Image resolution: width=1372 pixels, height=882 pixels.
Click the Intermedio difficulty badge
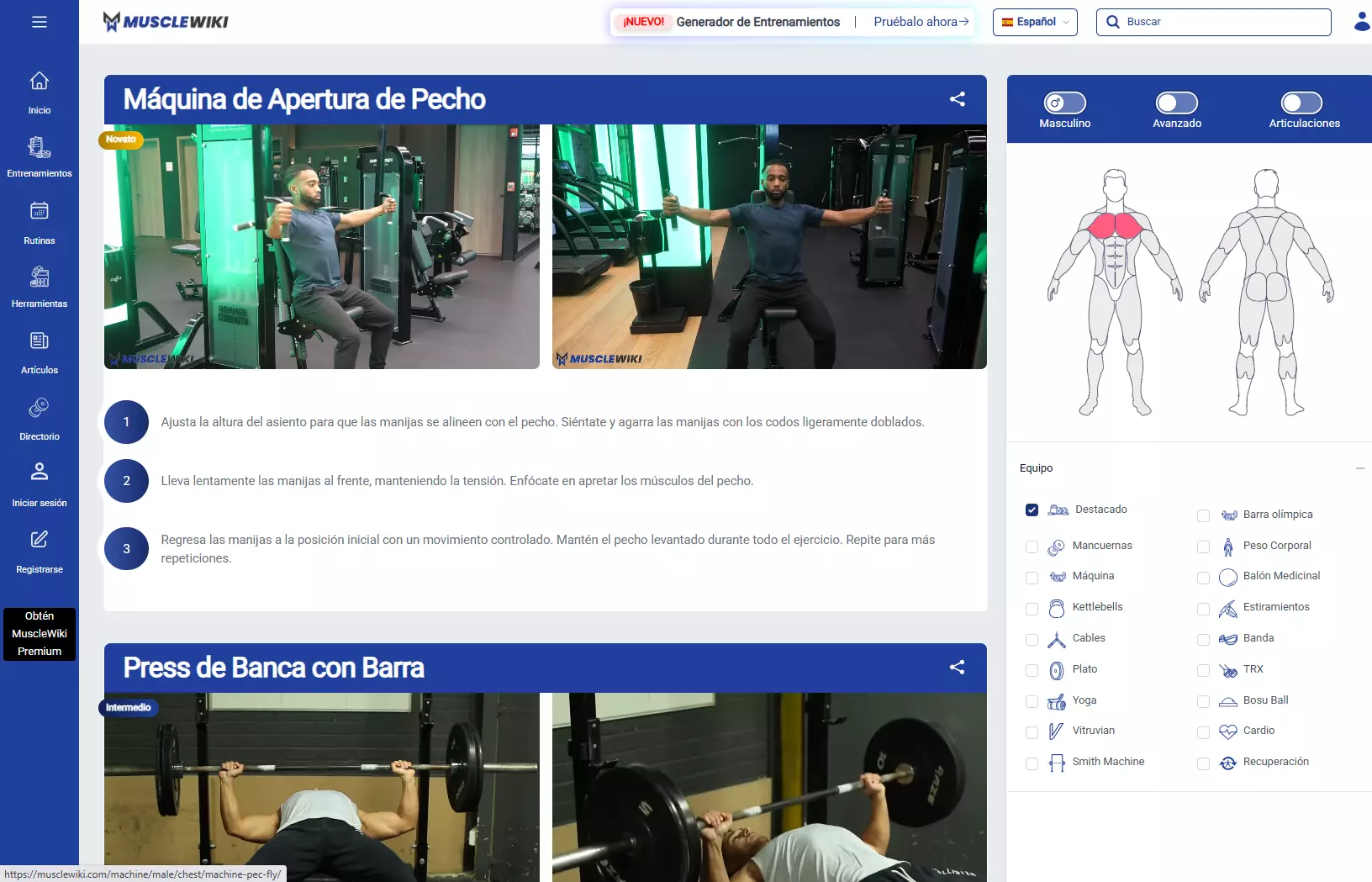point(129,708)
